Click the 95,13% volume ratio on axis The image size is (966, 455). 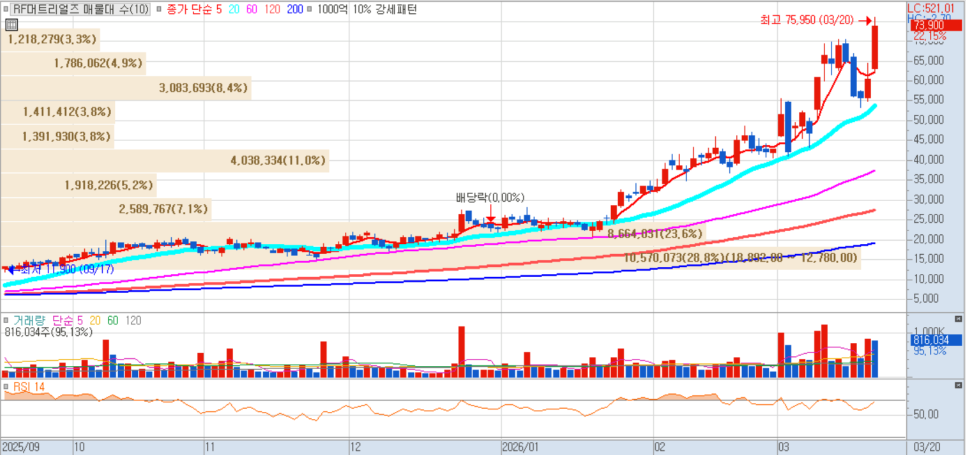(x=930, y=351)
